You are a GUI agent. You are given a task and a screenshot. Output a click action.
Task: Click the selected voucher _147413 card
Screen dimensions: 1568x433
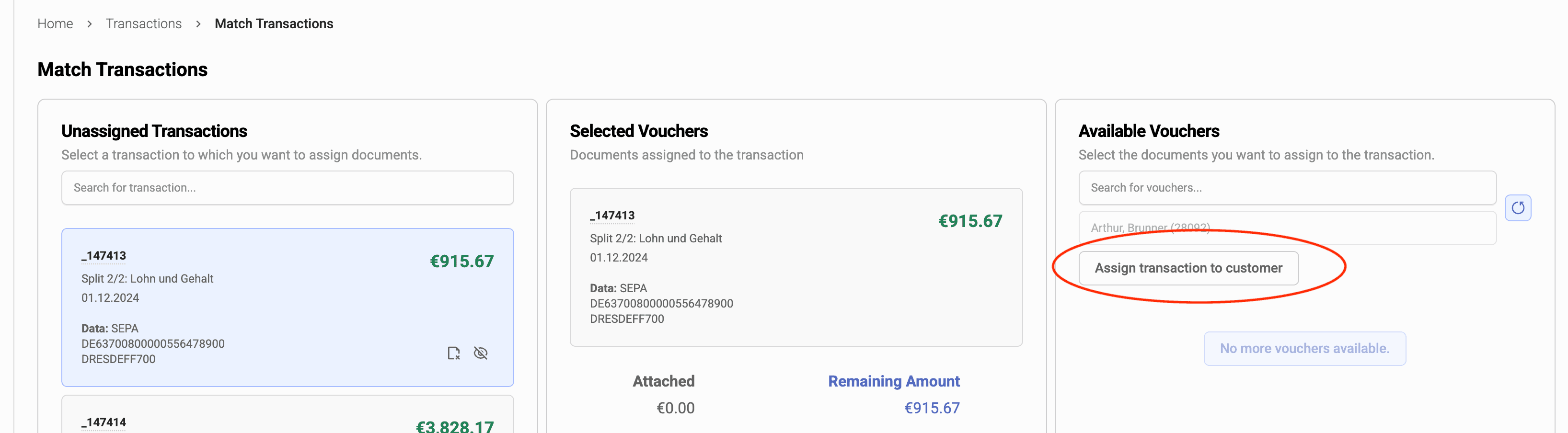click(796, 267)
